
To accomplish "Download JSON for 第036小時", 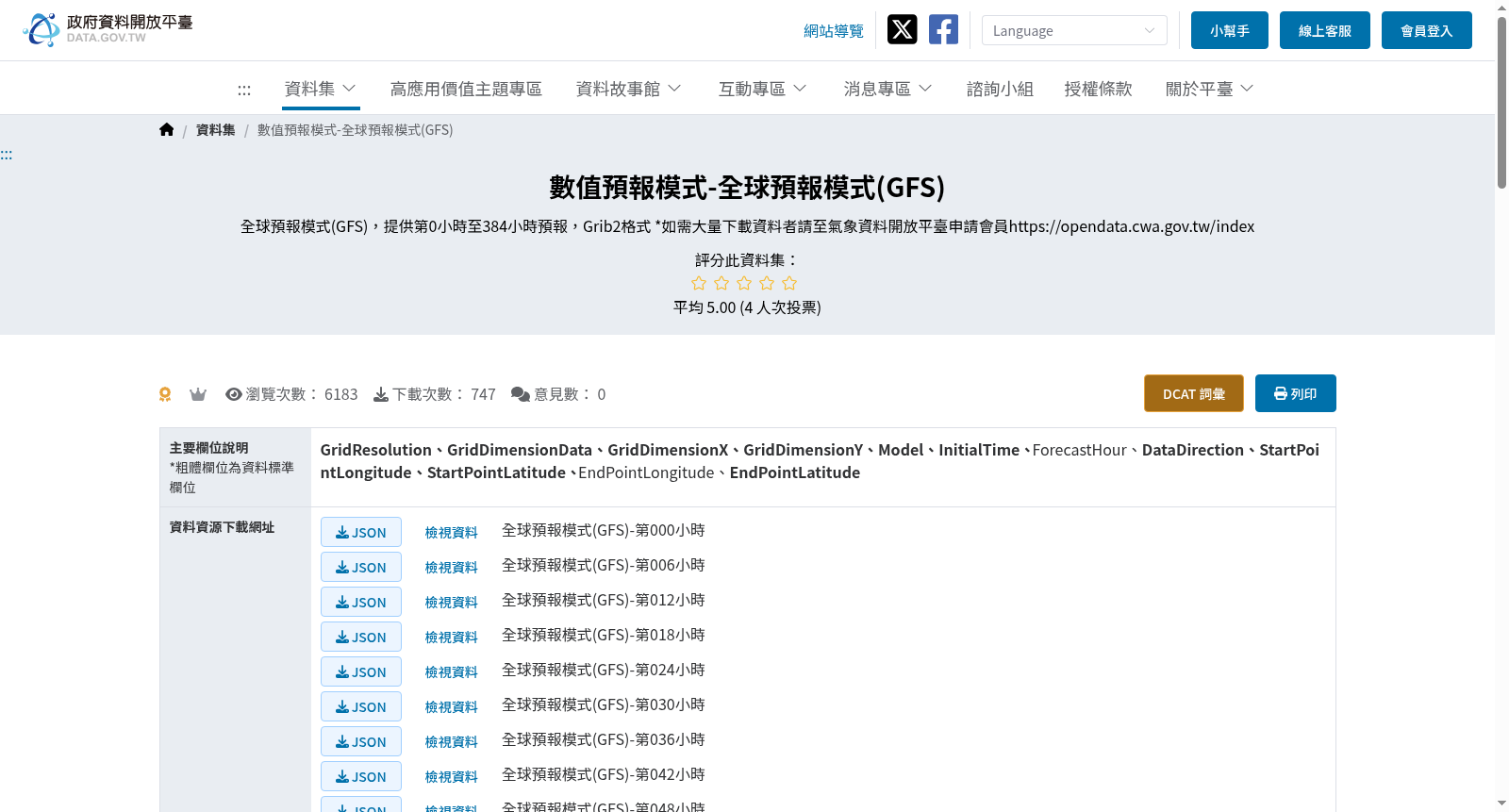I will click(361, 741).
